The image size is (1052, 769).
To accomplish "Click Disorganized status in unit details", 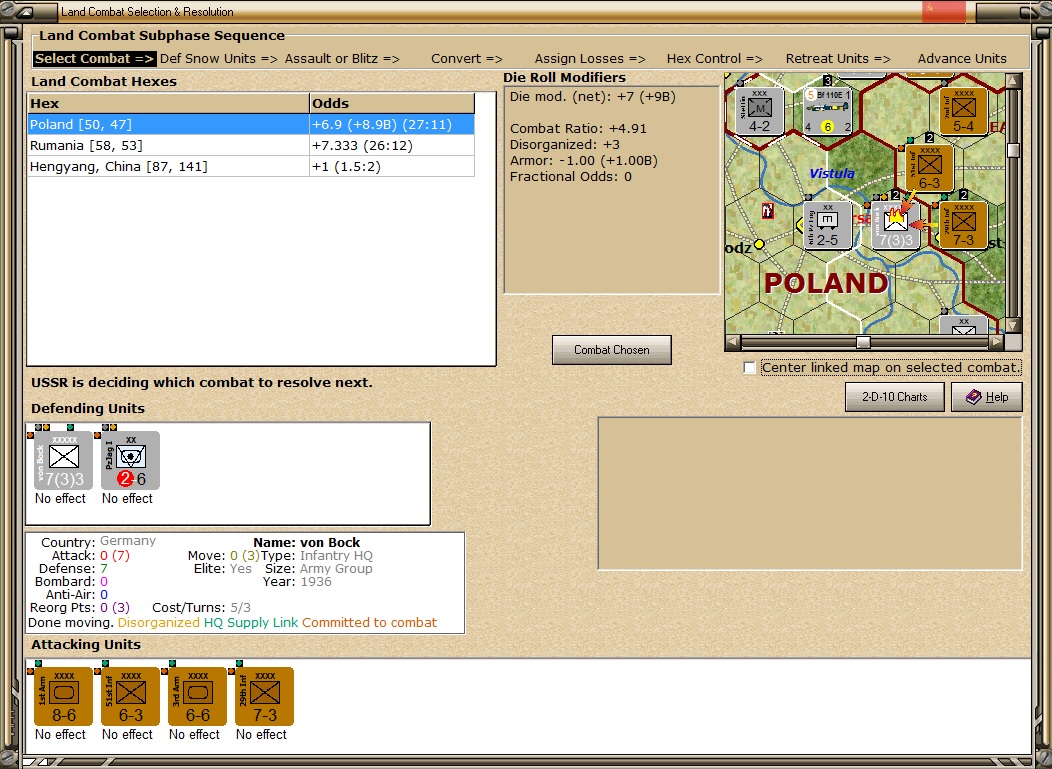I will [158, 623].
